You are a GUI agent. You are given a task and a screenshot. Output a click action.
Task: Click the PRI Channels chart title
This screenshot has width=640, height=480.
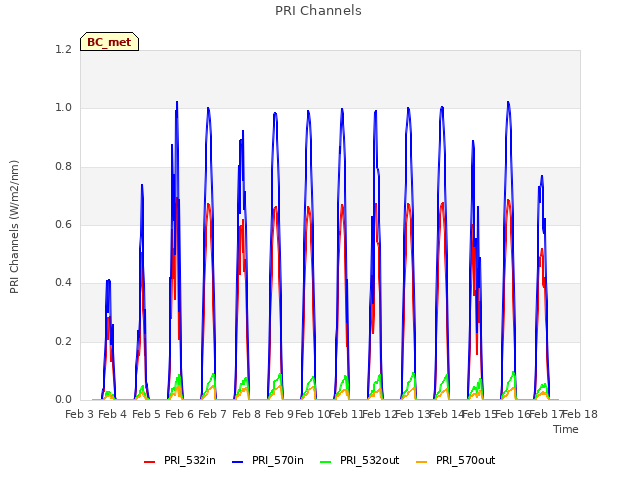(x=318, y=11)
